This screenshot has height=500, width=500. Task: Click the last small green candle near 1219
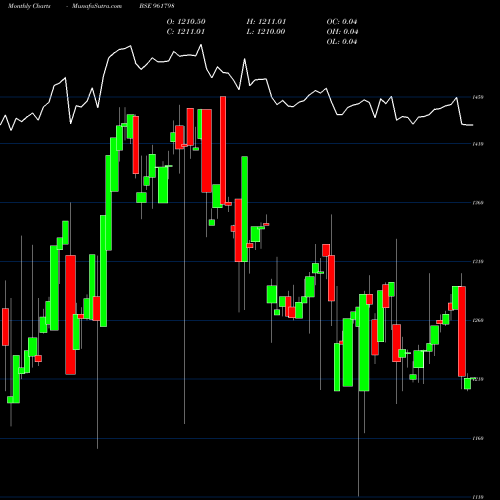pyautogui.click(x=468, y=384)
